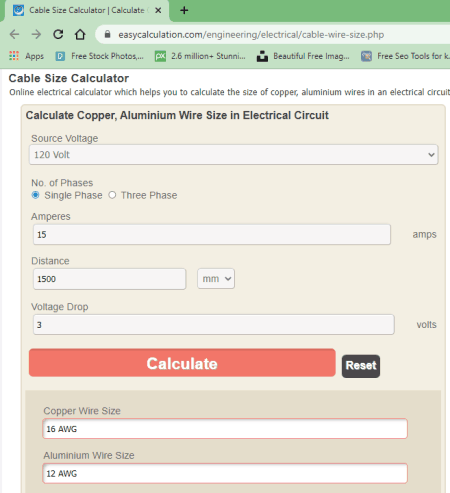
Task: Reload the page with the refresh icon
Action: click(x=58, y=34)
